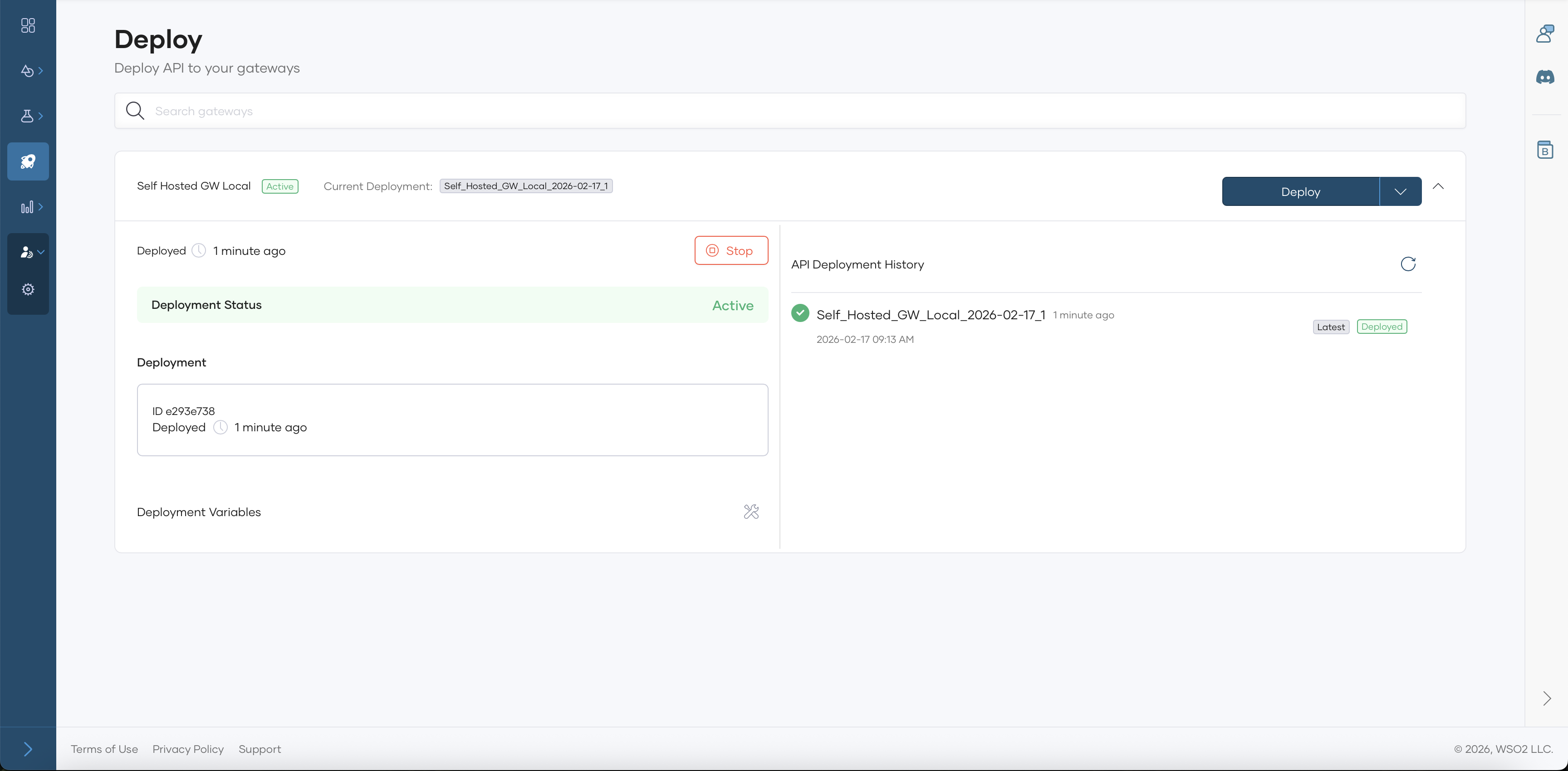Select the Deploy rocket icon in sidebar
1568x771 pixels.
[28, 161]
